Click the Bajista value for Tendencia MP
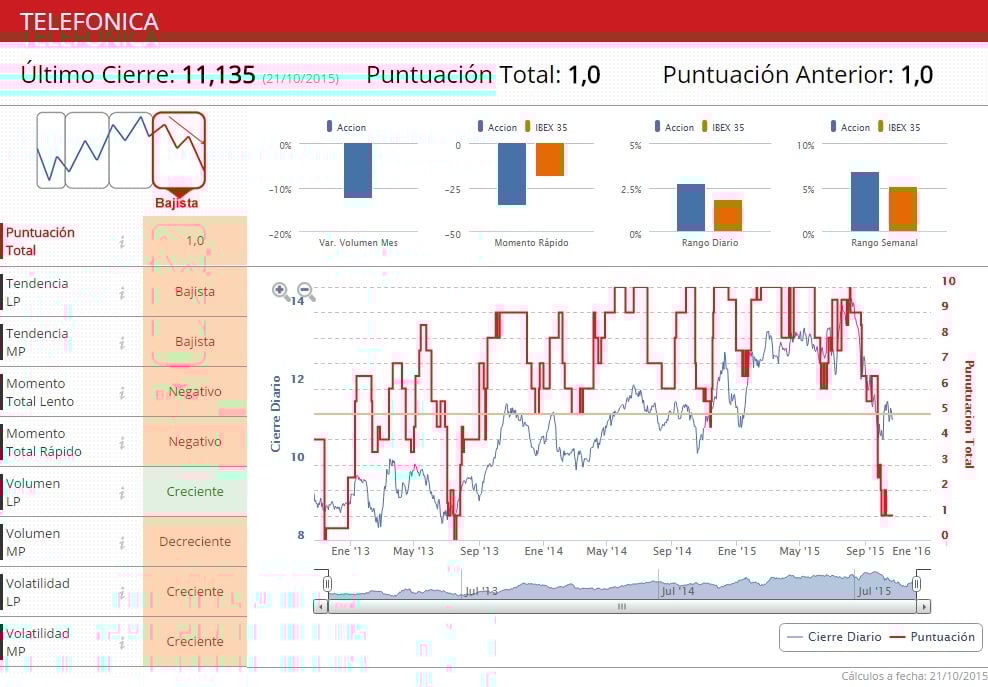This screenshot has height=687, width=988. pos(195,342)
